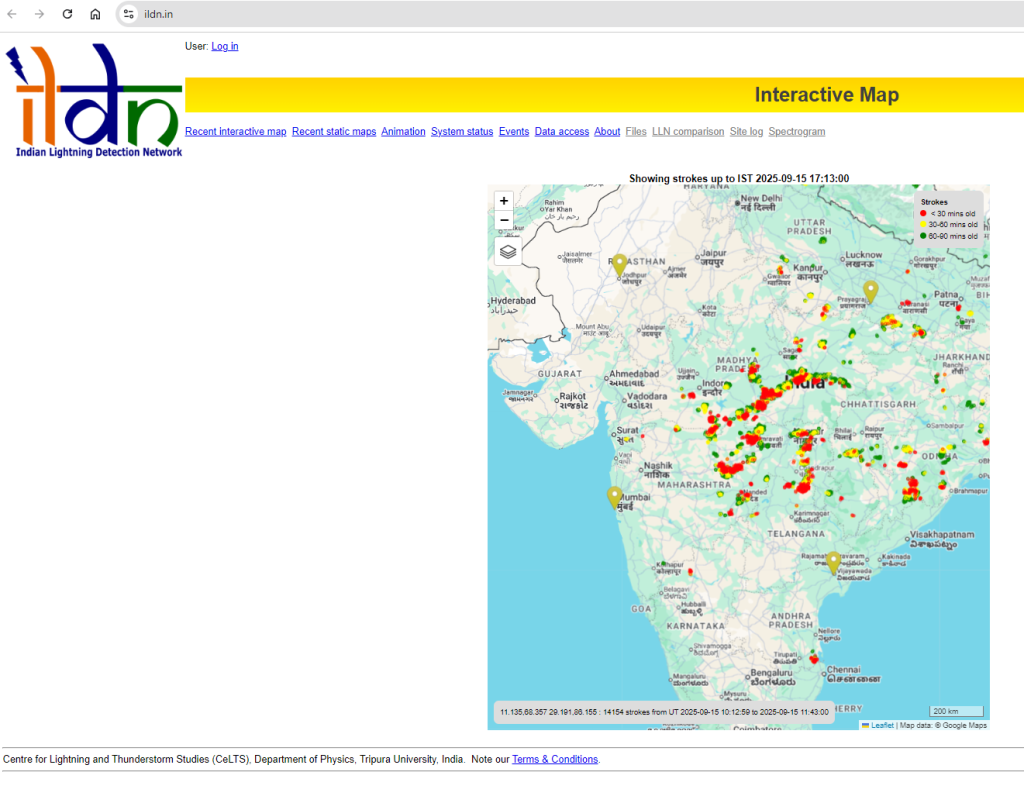Click the station marker near Vijayawada
1024x803 pixels.
point(833,563)
